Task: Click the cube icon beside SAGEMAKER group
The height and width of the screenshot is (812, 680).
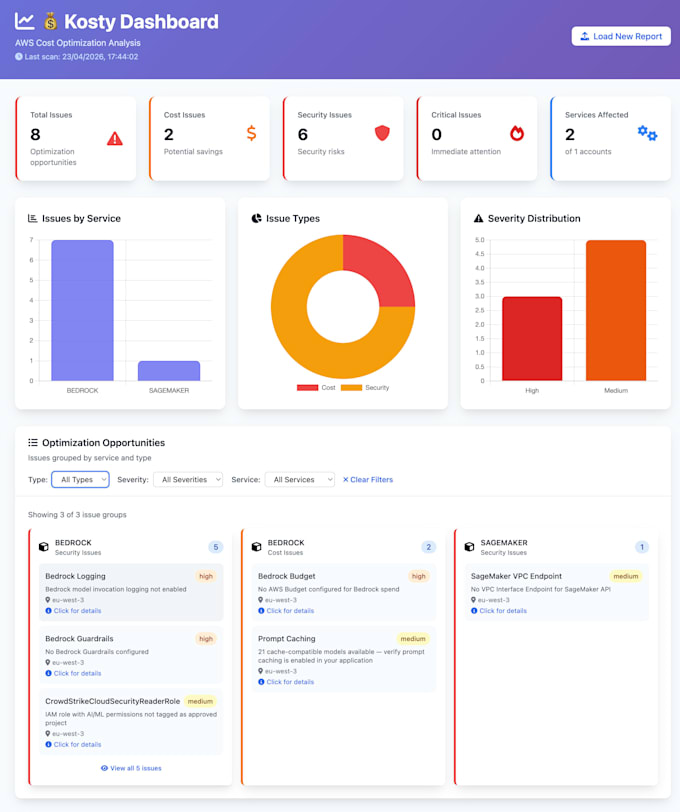Action: click(x=469, y=547)
